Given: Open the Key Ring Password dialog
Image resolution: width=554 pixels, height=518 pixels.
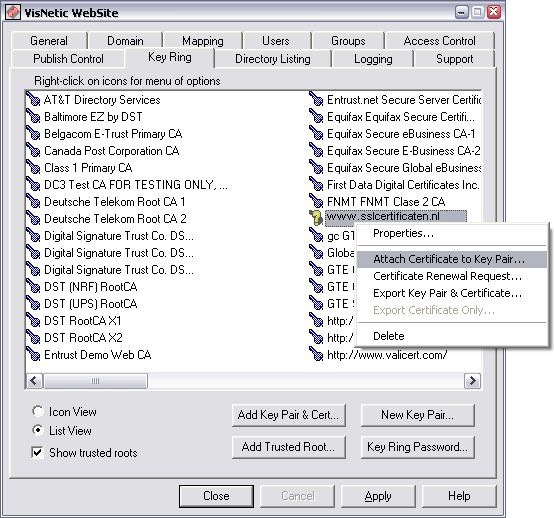Looking at the screenshot, I should click(x=417, y=447).
